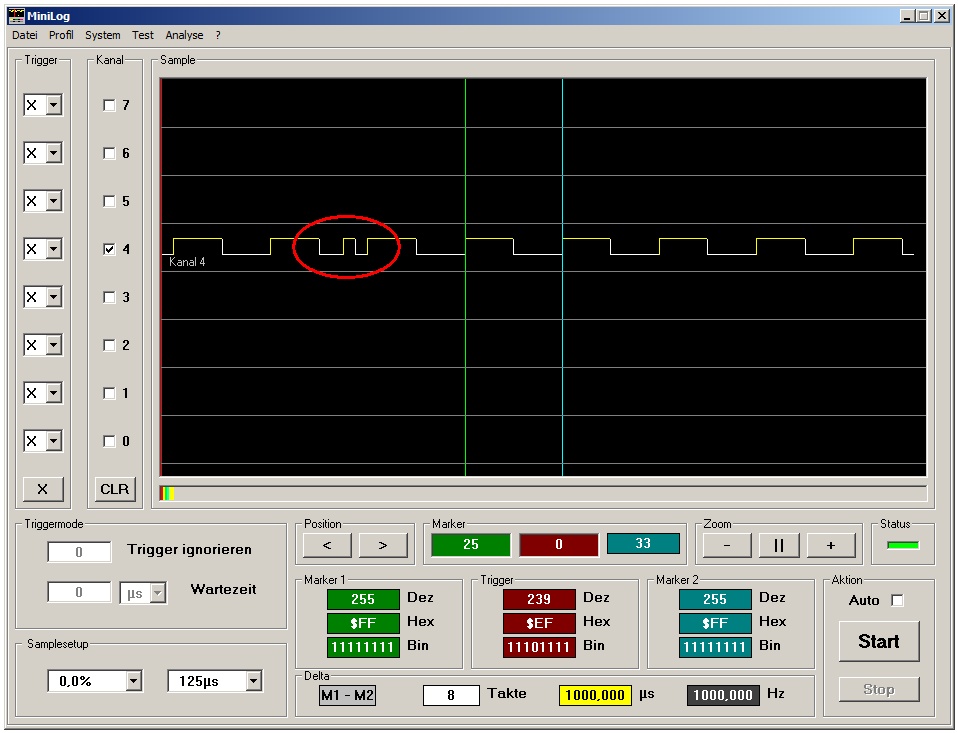Click the Wartezeit value input field
The height and width of the screenshot is (733, 958).
(x=79, y=593)
